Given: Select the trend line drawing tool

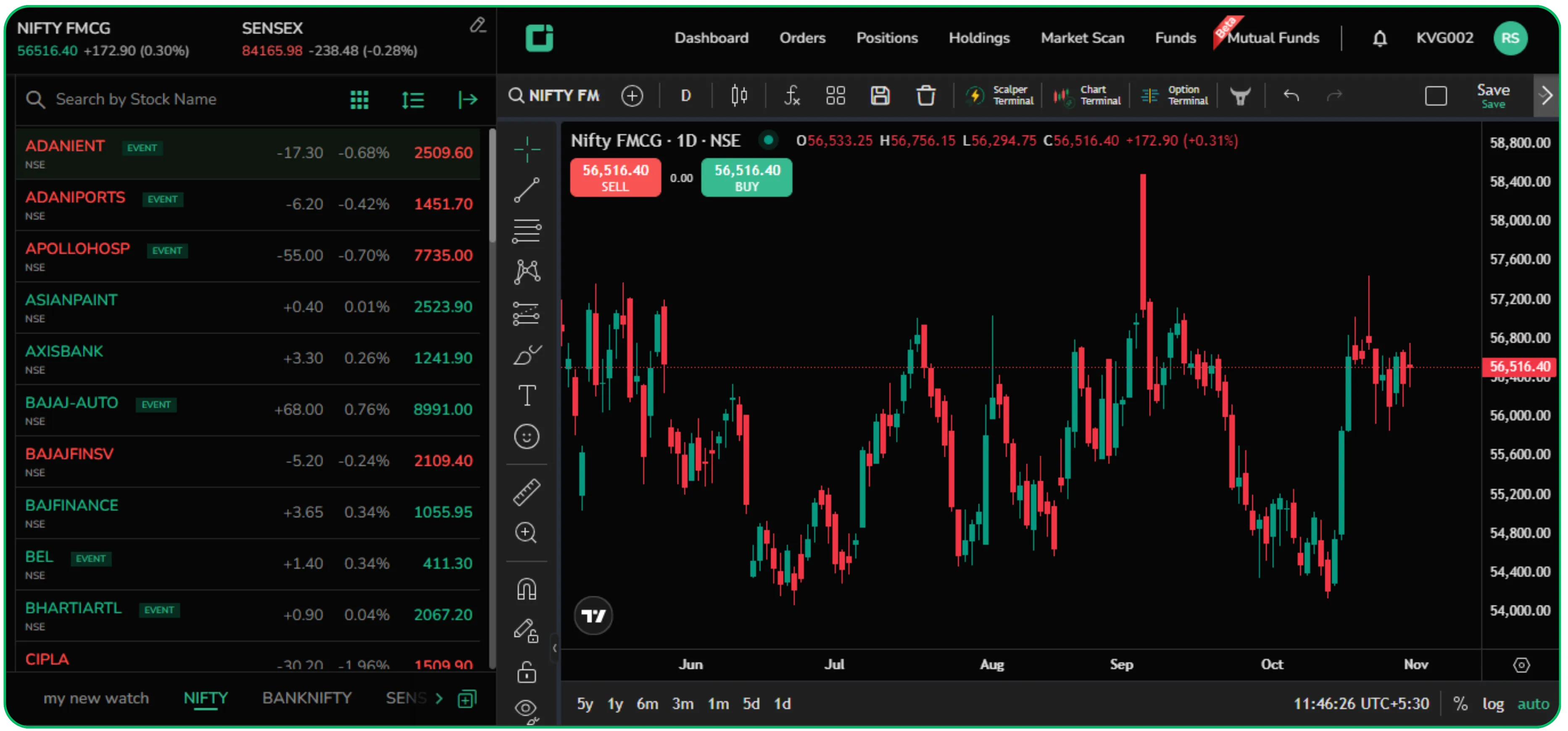Looking at the screenshot, I should (x=527, y=190).
